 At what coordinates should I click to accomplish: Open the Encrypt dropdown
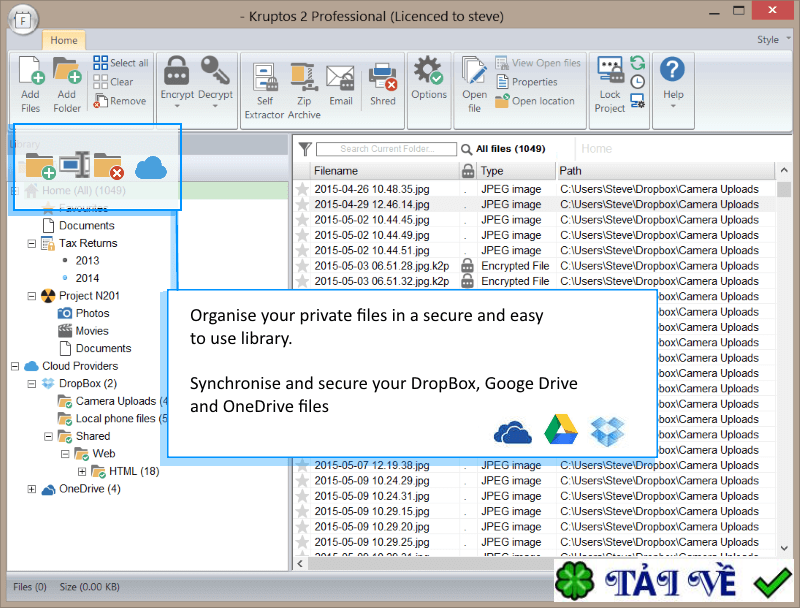pyautogui.click(x=177, y=82)
